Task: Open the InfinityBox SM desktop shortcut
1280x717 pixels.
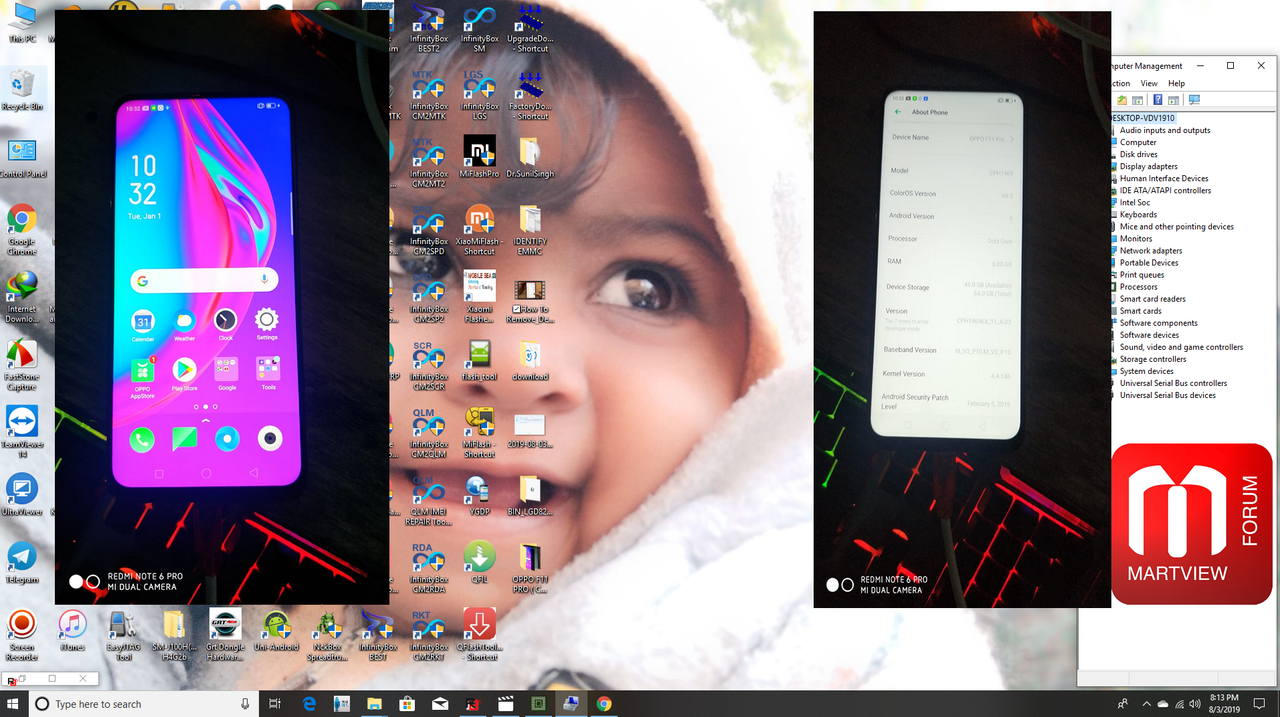Action: [480, 27]
